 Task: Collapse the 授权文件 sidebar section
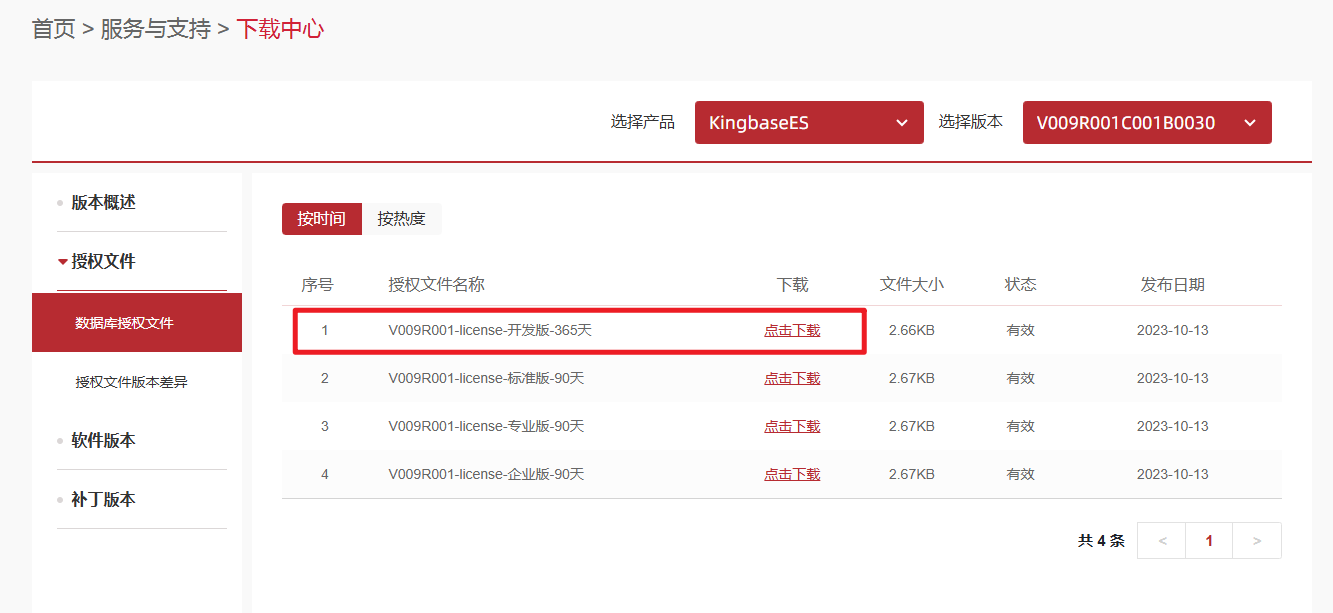click(103, 261)
